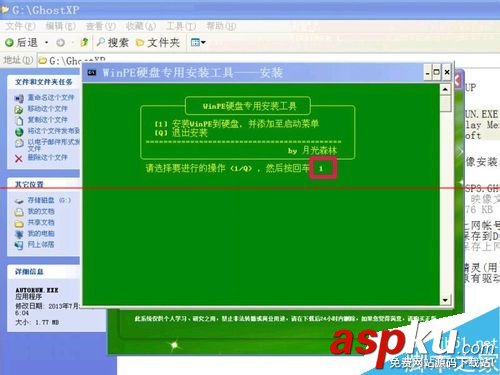Click the console scrollbar down arrow
This screenshot has width=500, height=375.
click(445, 300)
